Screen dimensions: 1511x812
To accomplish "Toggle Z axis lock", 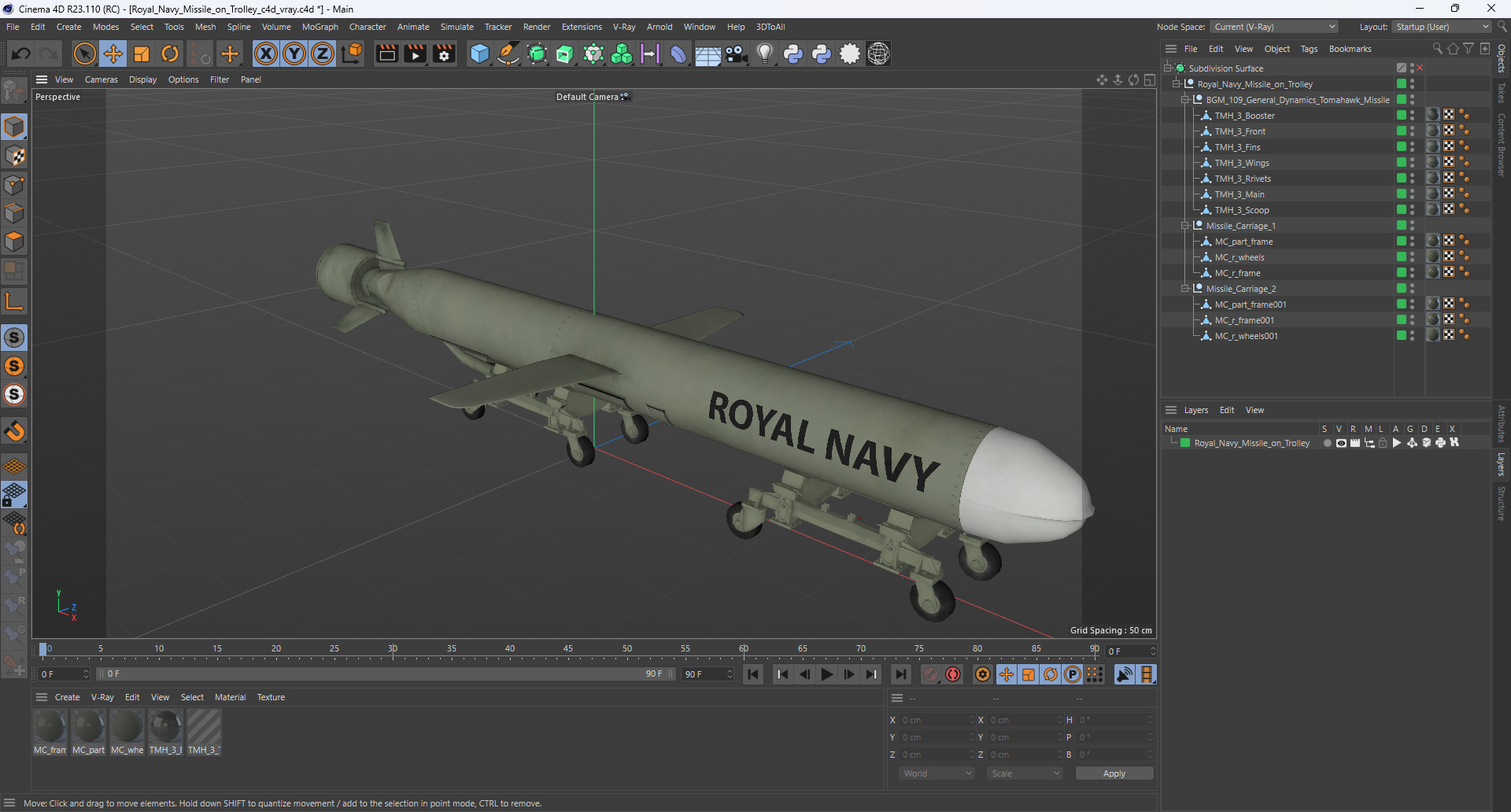I will (323, 54).
